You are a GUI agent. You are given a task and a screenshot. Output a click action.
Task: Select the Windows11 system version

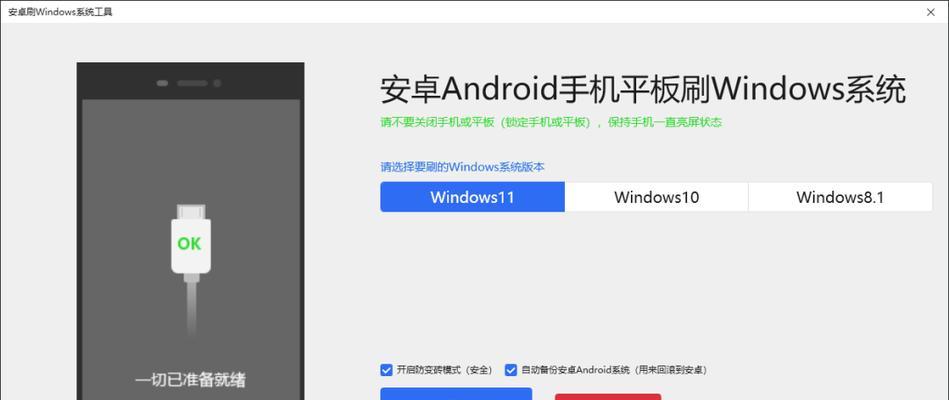(472, 197)
